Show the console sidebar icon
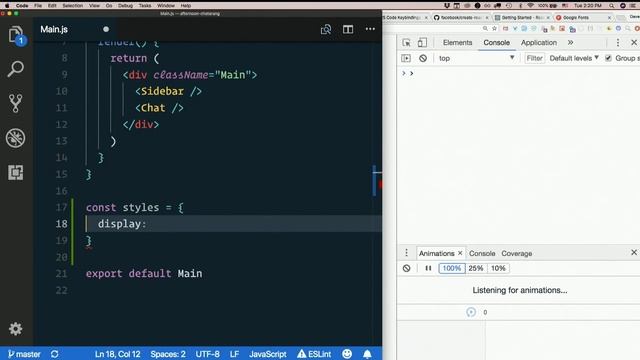This screenshot has height=360, width=640. (406, 58)
